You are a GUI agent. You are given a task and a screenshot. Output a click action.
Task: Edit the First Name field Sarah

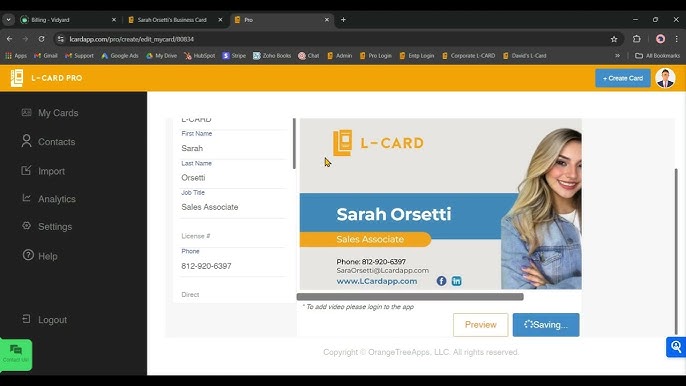pos(233,148)
